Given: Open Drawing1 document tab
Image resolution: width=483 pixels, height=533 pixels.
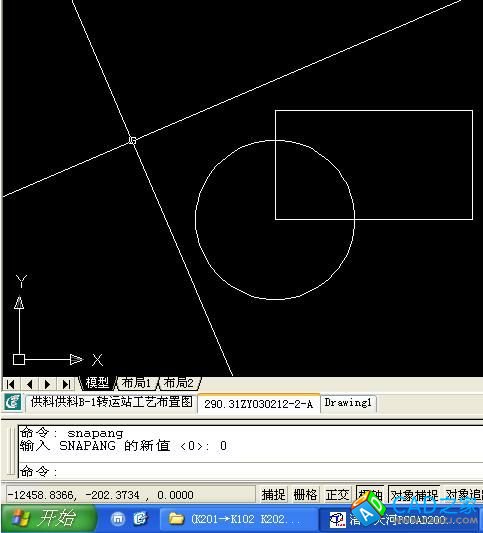Looking at the screenshot, I should click(x=348, y=403).
